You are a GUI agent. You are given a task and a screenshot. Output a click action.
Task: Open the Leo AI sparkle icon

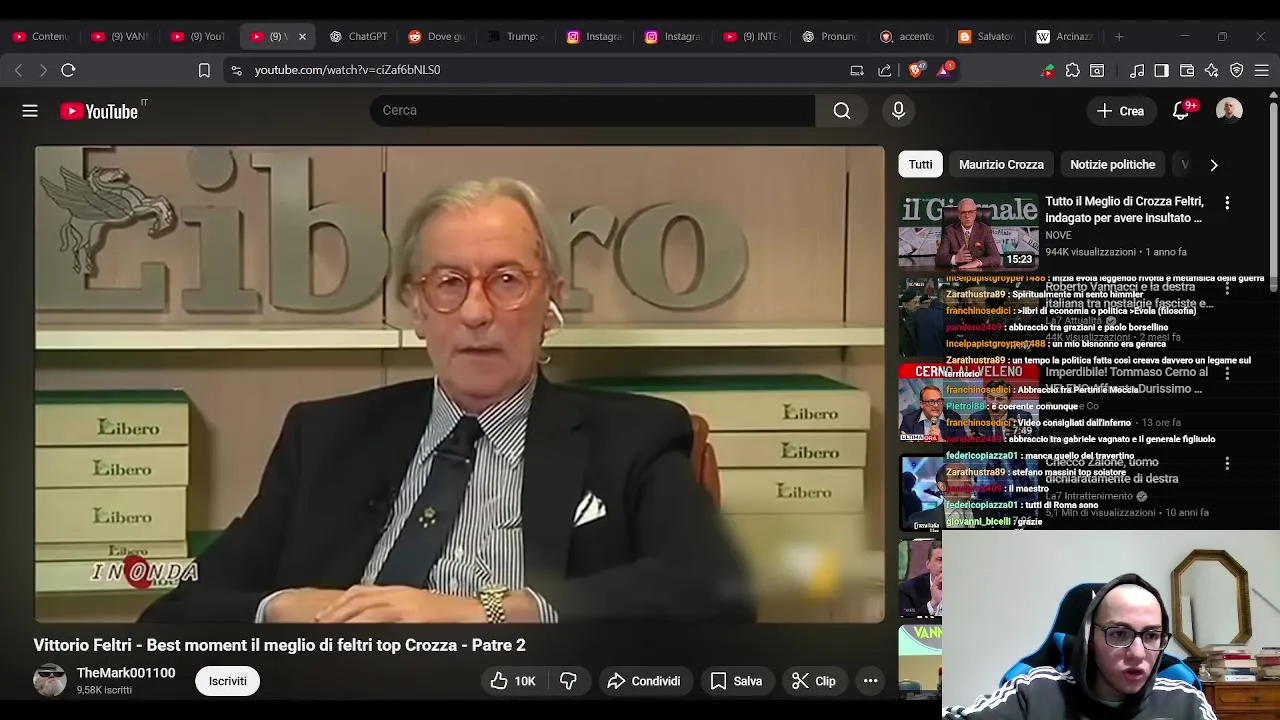[x=1211, y=70]
